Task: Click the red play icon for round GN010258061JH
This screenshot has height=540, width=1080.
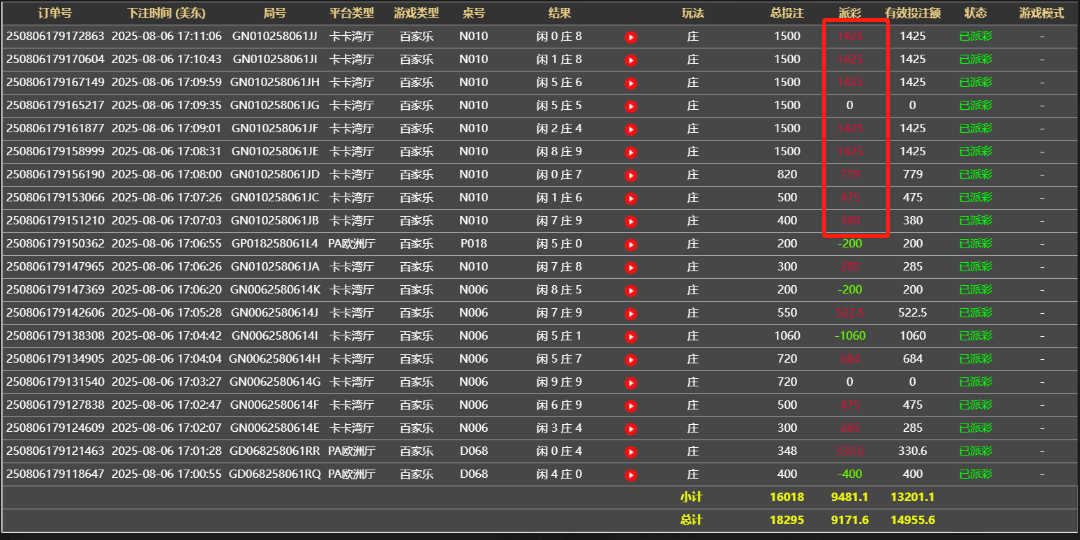Action: tap(631, 83)
